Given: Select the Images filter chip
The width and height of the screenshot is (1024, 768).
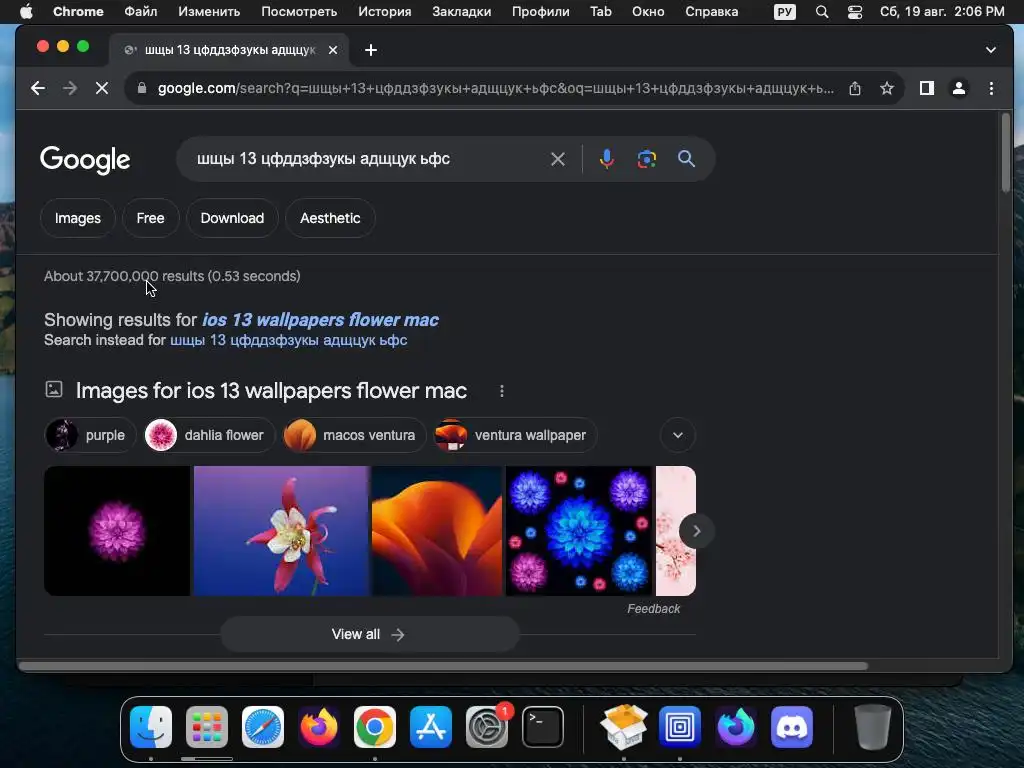Looking at the screenshot, I should [78, 218].
